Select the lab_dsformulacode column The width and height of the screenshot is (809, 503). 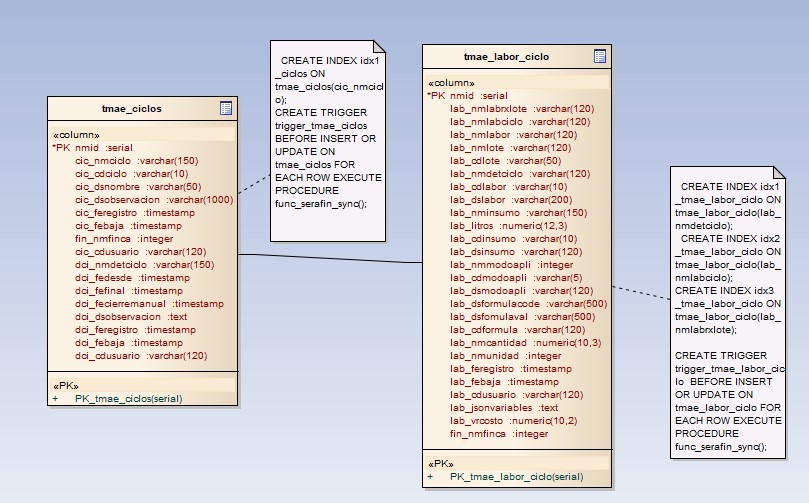[x=528, y=303]
